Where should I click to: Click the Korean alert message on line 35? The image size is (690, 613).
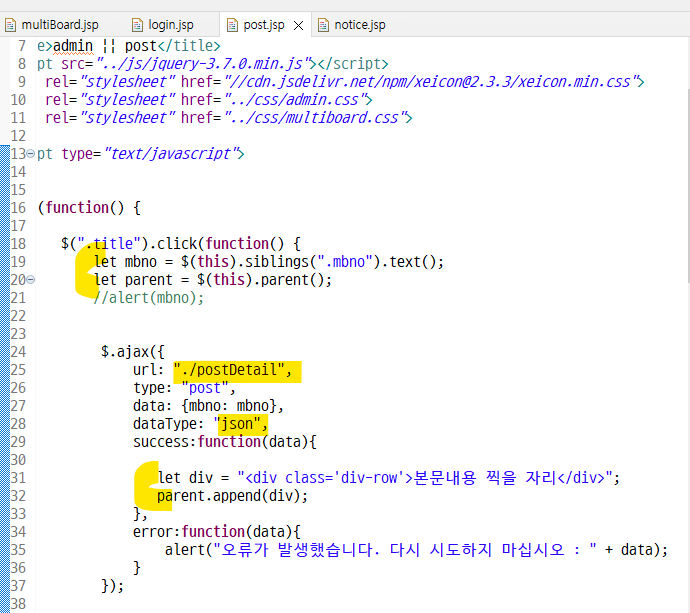coord(405,550)
